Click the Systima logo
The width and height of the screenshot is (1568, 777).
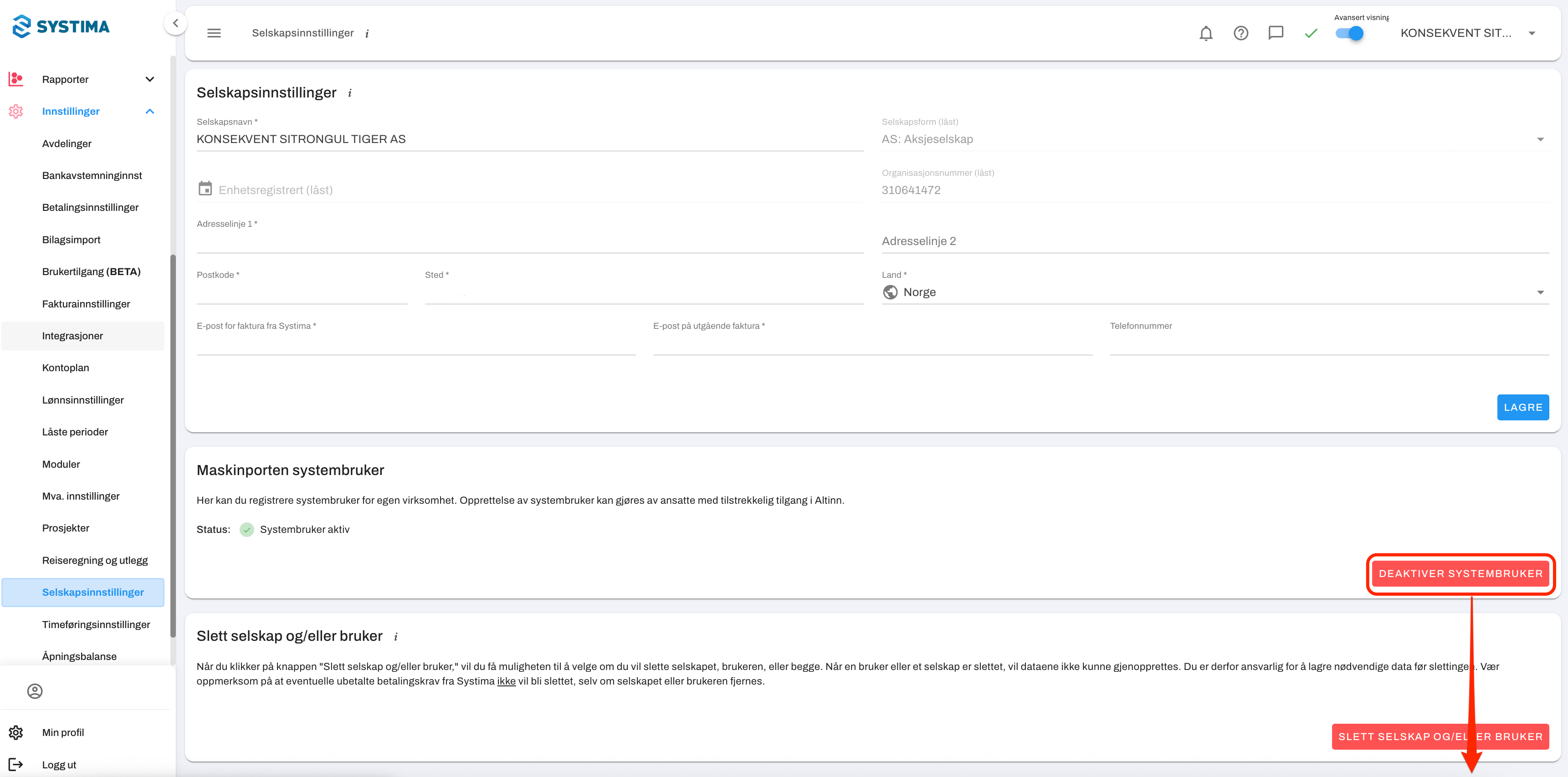(x=61, y=26)
